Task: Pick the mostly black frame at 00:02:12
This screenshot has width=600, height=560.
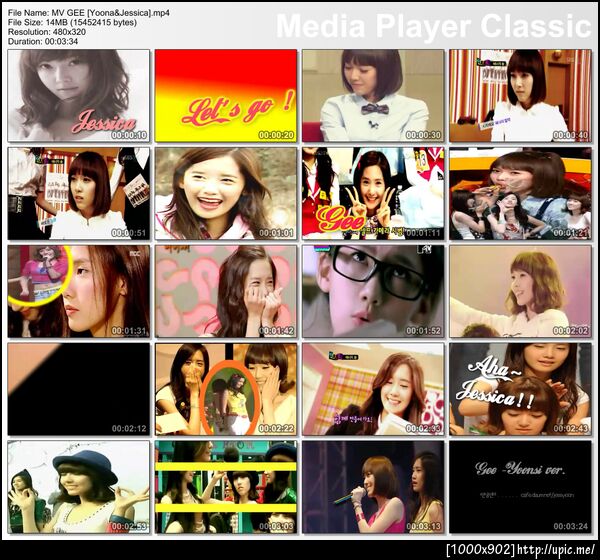Action: tap(78, 389)
